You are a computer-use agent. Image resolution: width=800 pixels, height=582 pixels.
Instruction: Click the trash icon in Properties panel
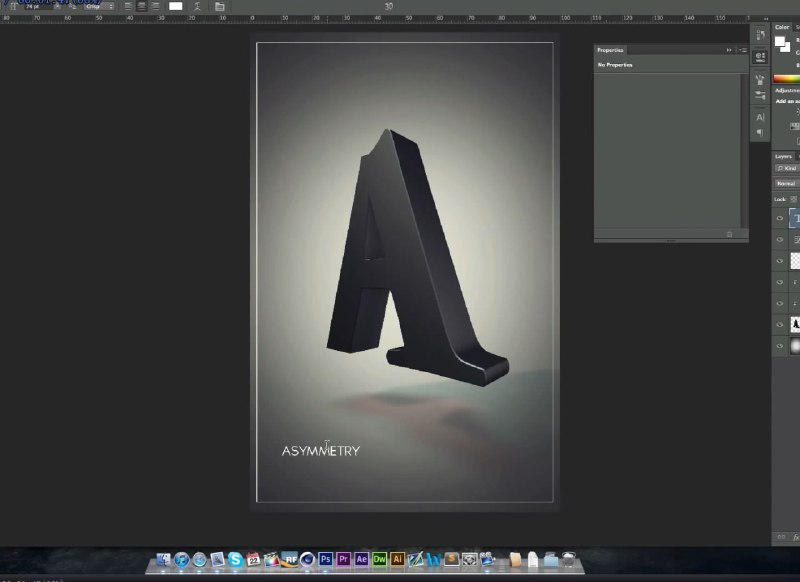pyautogui.click(x=730, y=234)
